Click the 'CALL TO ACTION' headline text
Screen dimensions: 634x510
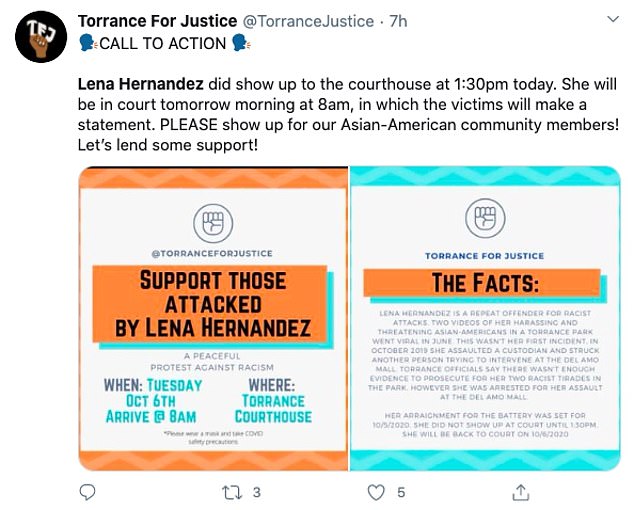(x=162, y=42)
